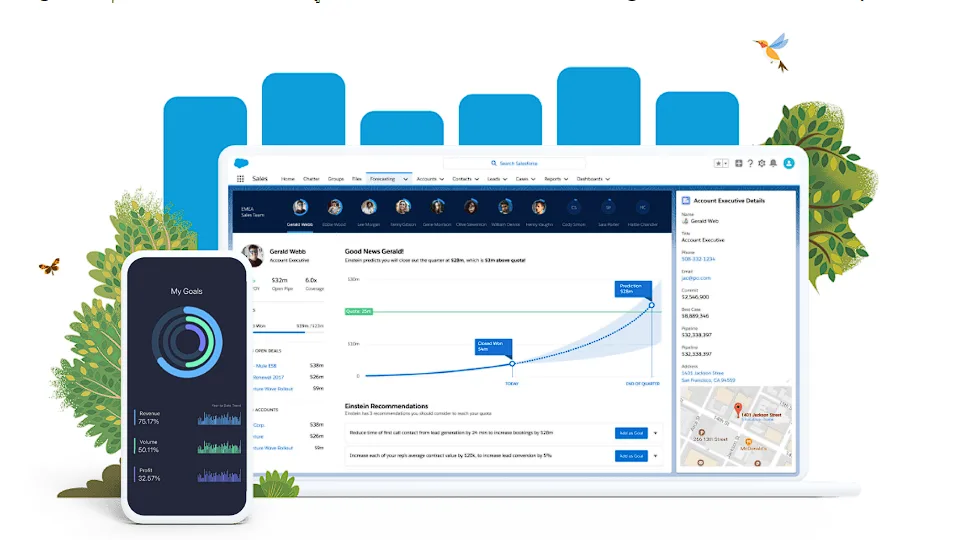Expand the Cases tab chevron

533,179
